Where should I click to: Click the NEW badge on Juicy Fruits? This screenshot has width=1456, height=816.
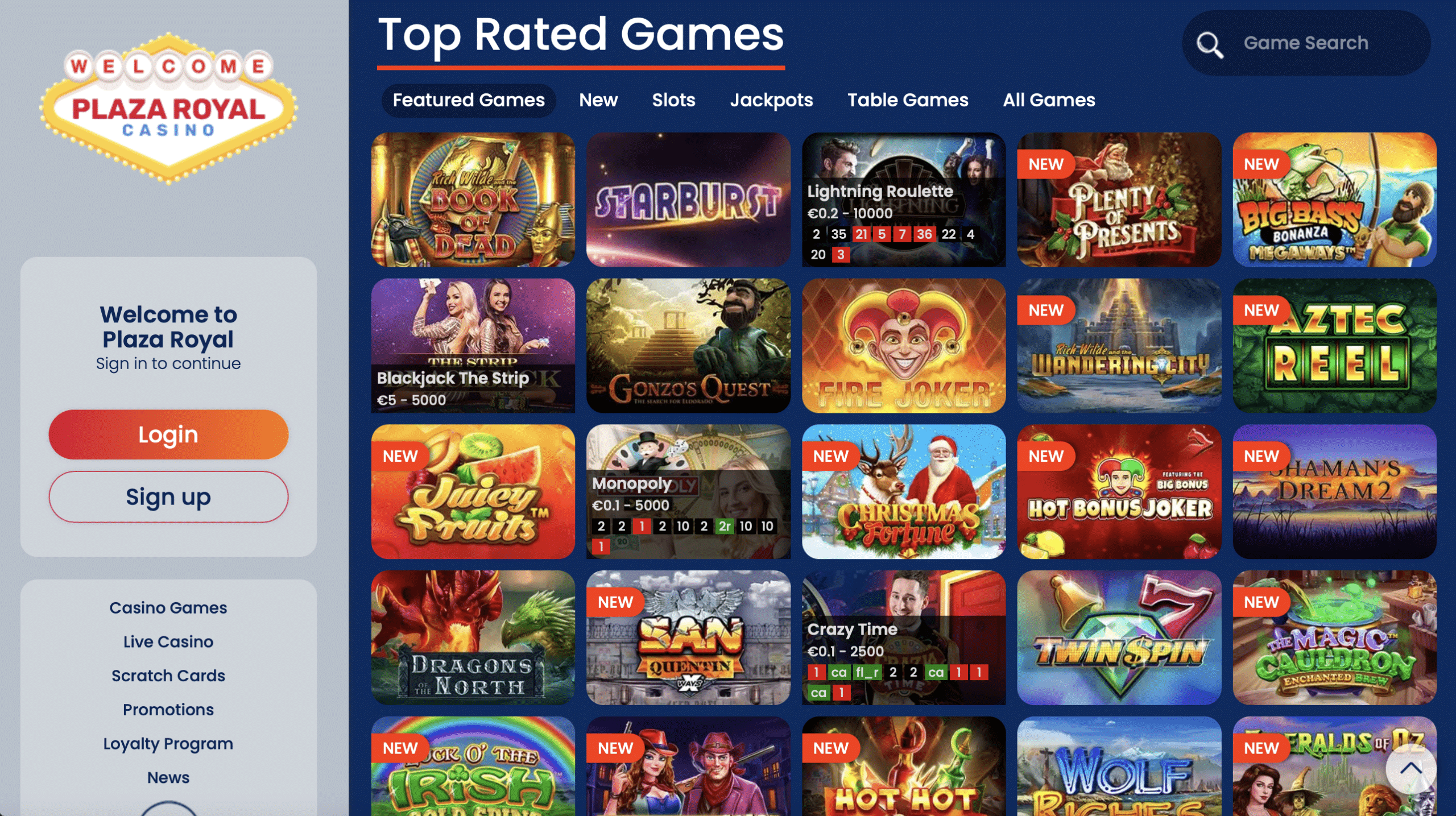click(400, 456)
